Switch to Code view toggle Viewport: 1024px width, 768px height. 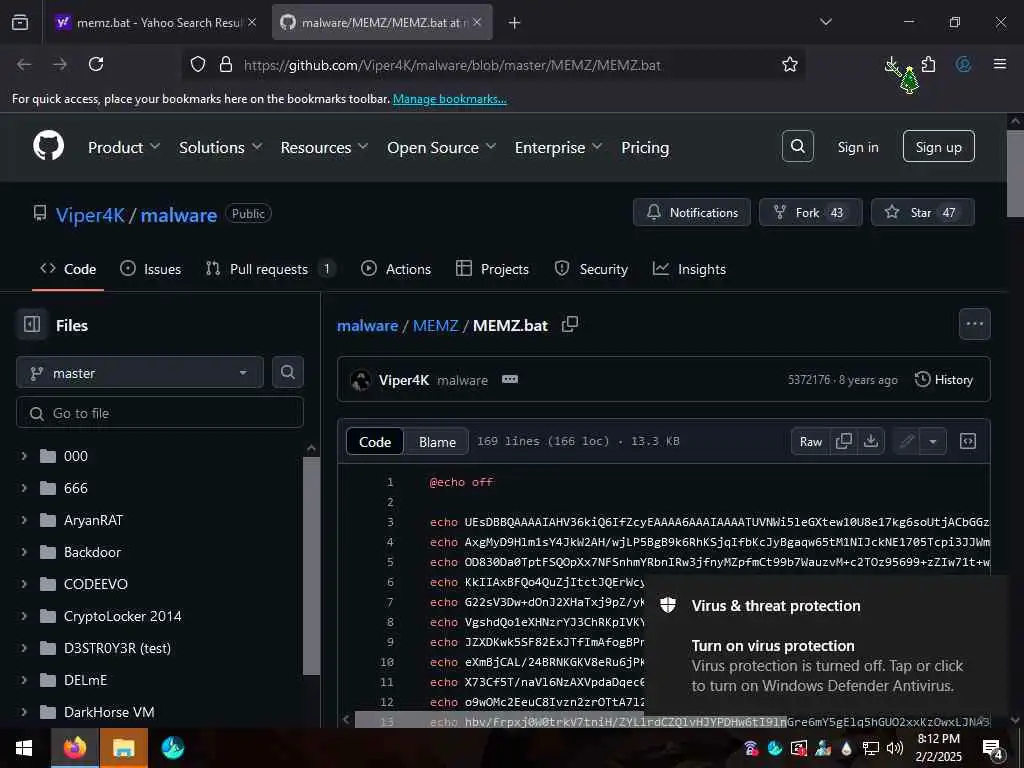point(375,441)
